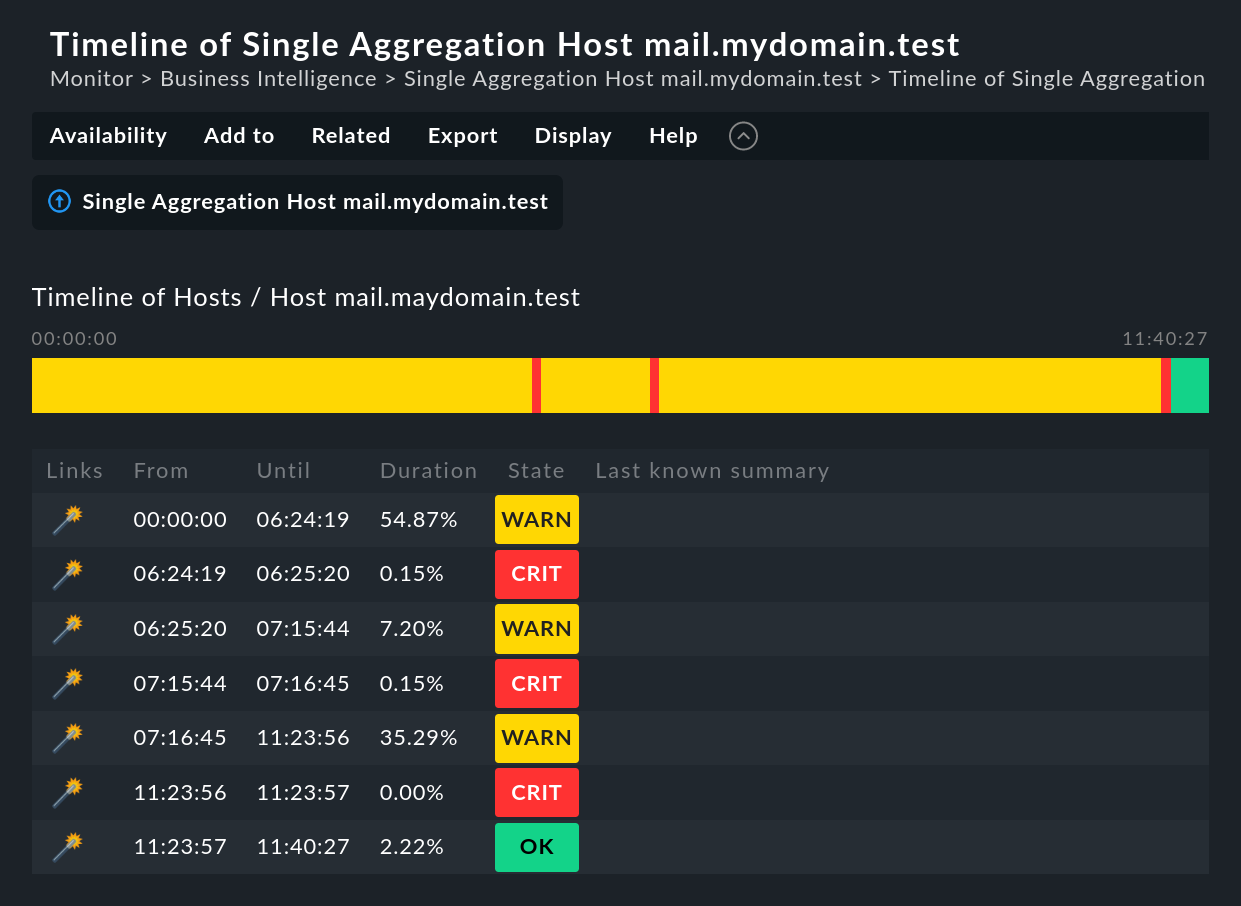Viewport: 1241px width, 906px height.
Task: Click the first red CRIT stripe in the timeline bar
Action: [537, 385]
